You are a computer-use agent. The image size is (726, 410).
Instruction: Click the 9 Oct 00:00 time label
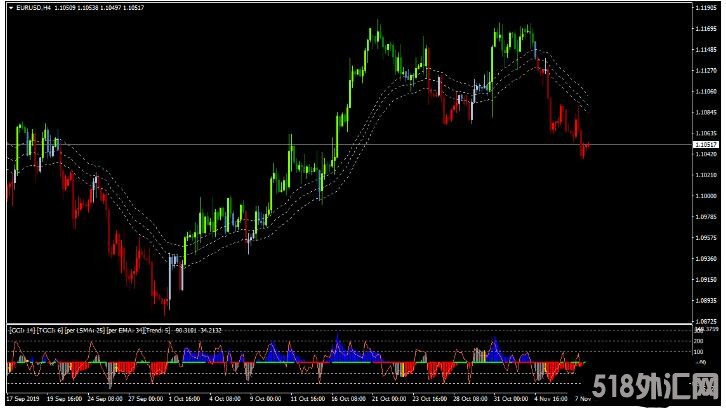[265, 398]
